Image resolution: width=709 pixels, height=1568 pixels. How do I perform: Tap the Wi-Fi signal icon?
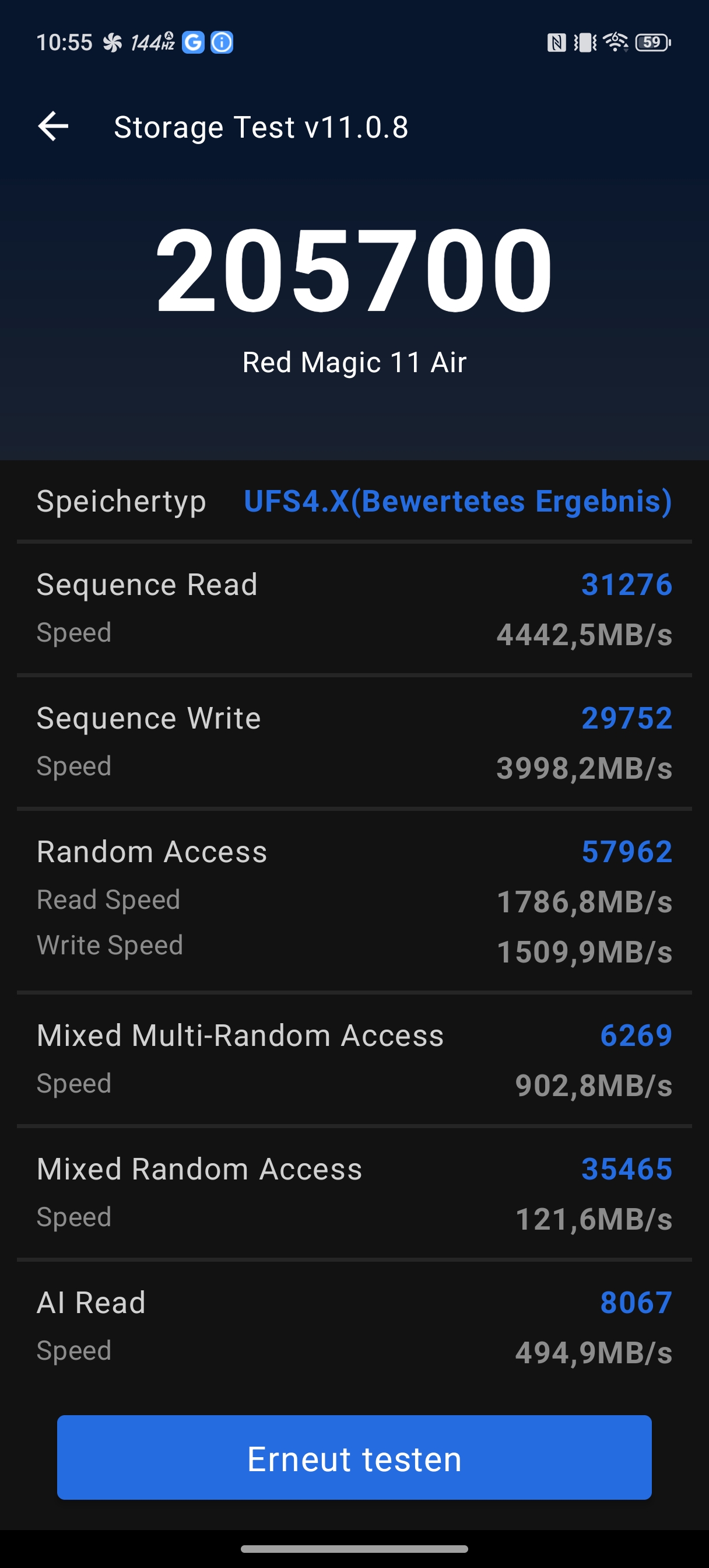[x=615, y=43]
